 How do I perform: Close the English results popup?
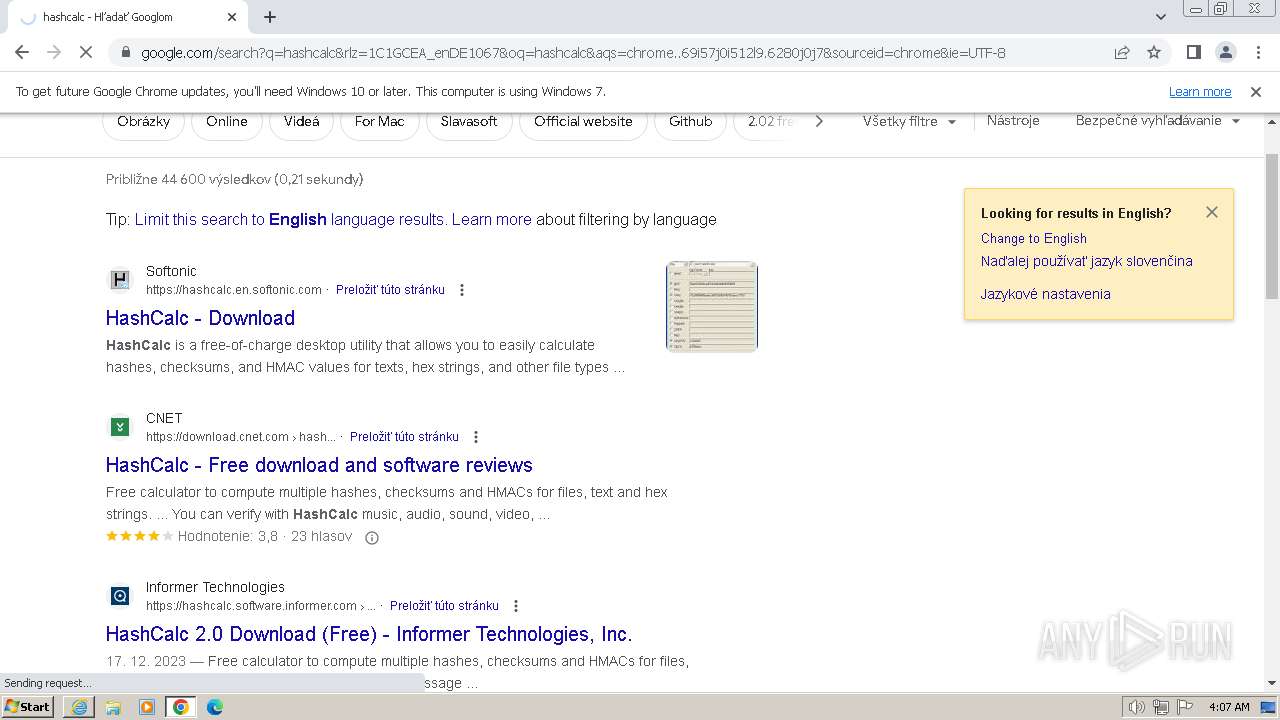pos(1212,212)
